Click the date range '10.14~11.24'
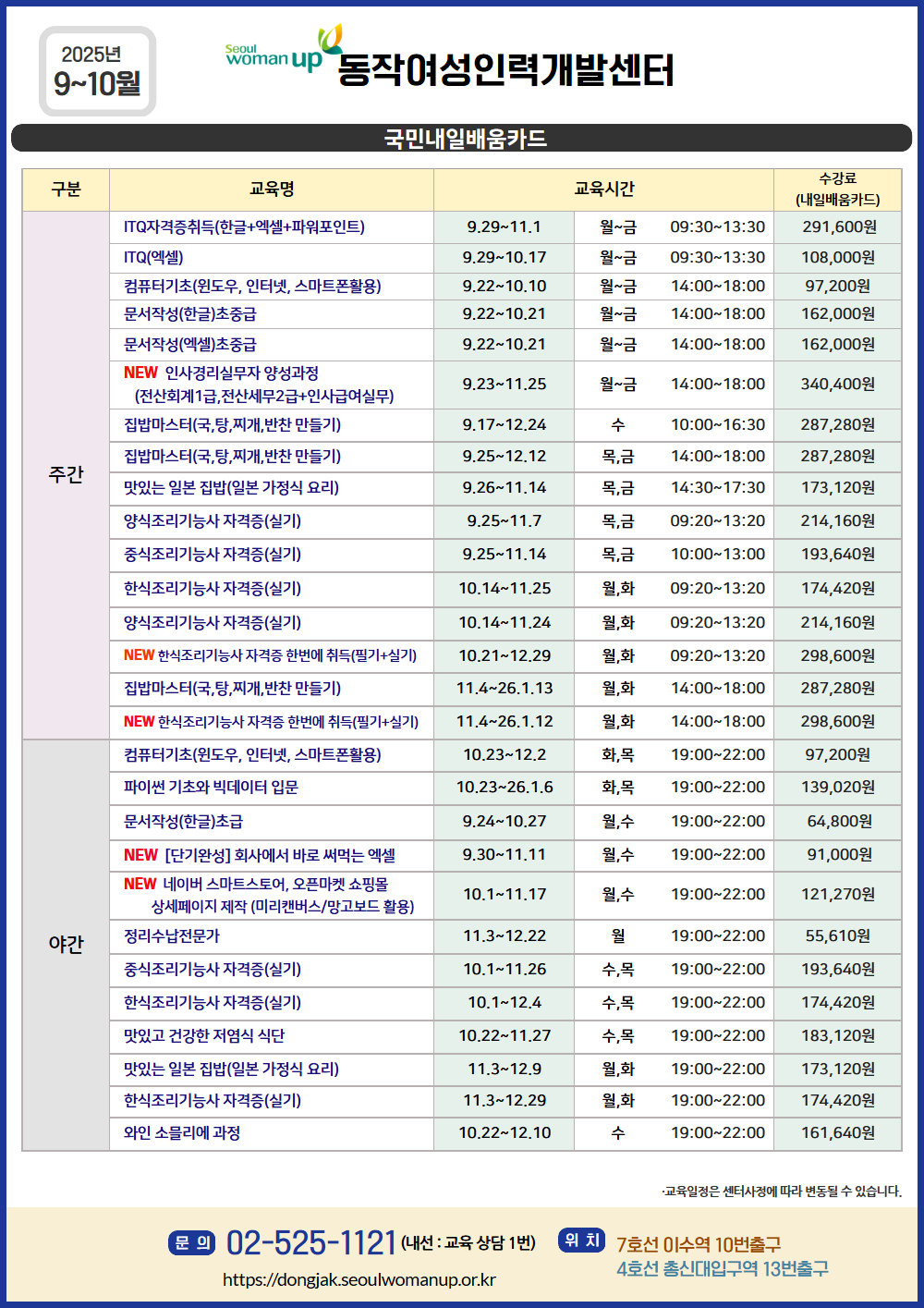The image size is (924, 1308). (x=505, y=623)
